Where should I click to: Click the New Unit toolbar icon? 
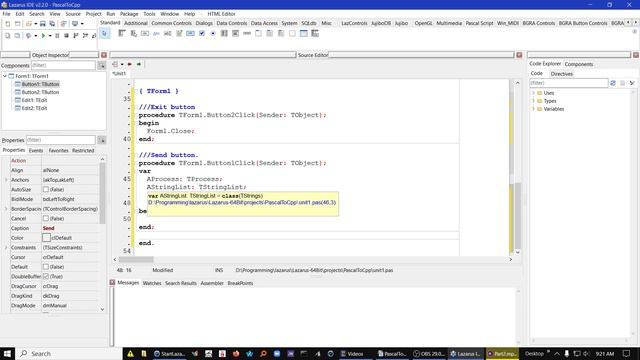click(7, 24)
